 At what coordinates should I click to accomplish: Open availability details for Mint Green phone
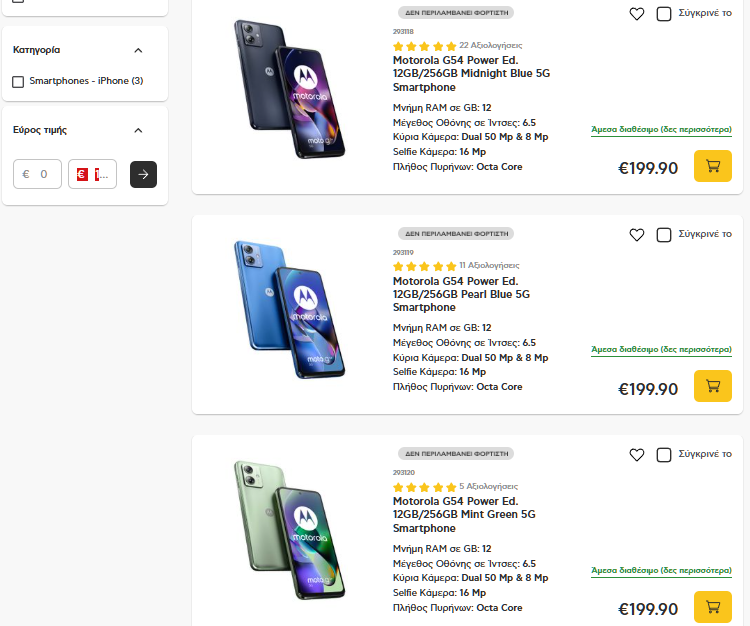[x=661, y=570]
